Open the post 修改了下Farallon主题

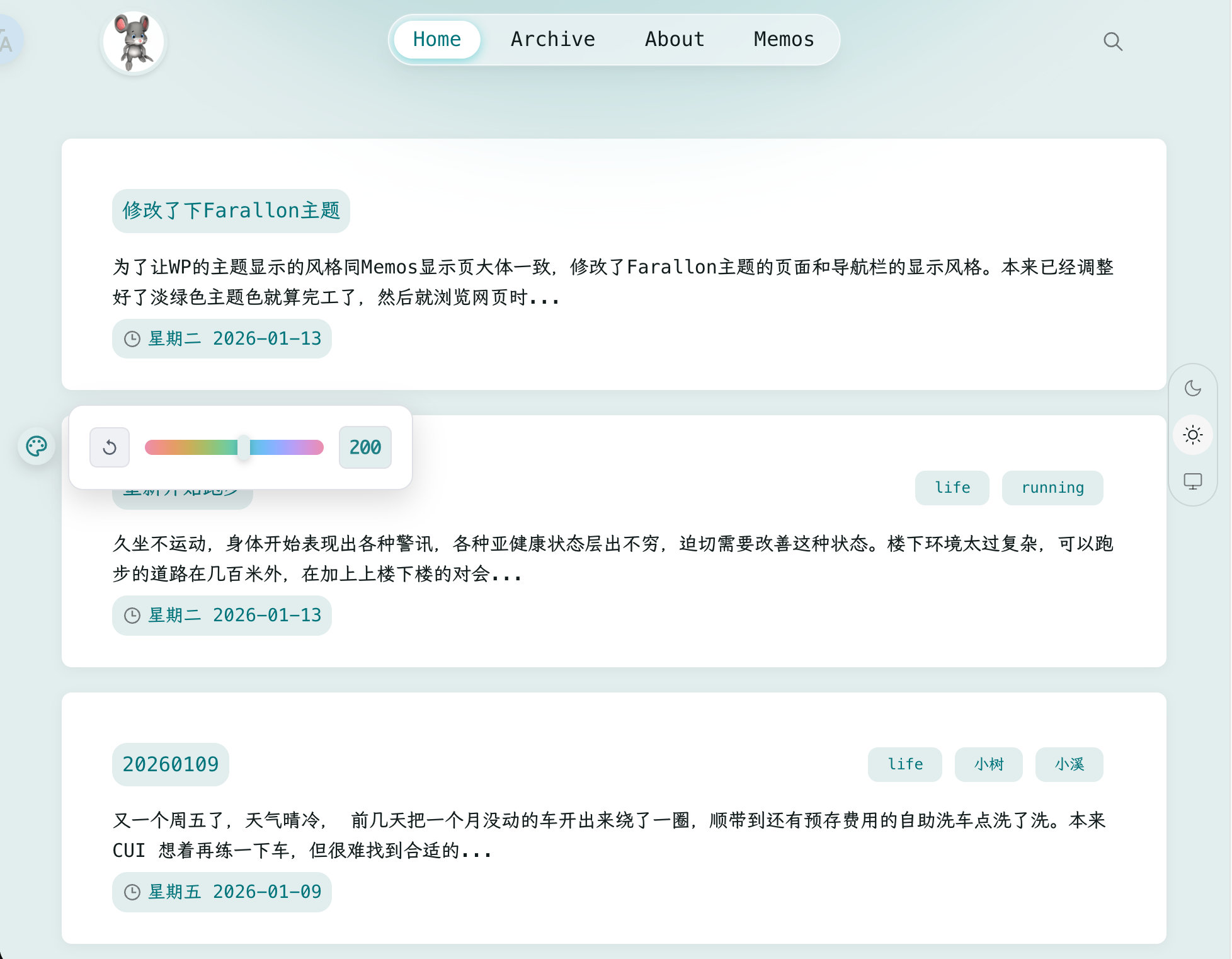coord(231,210)
